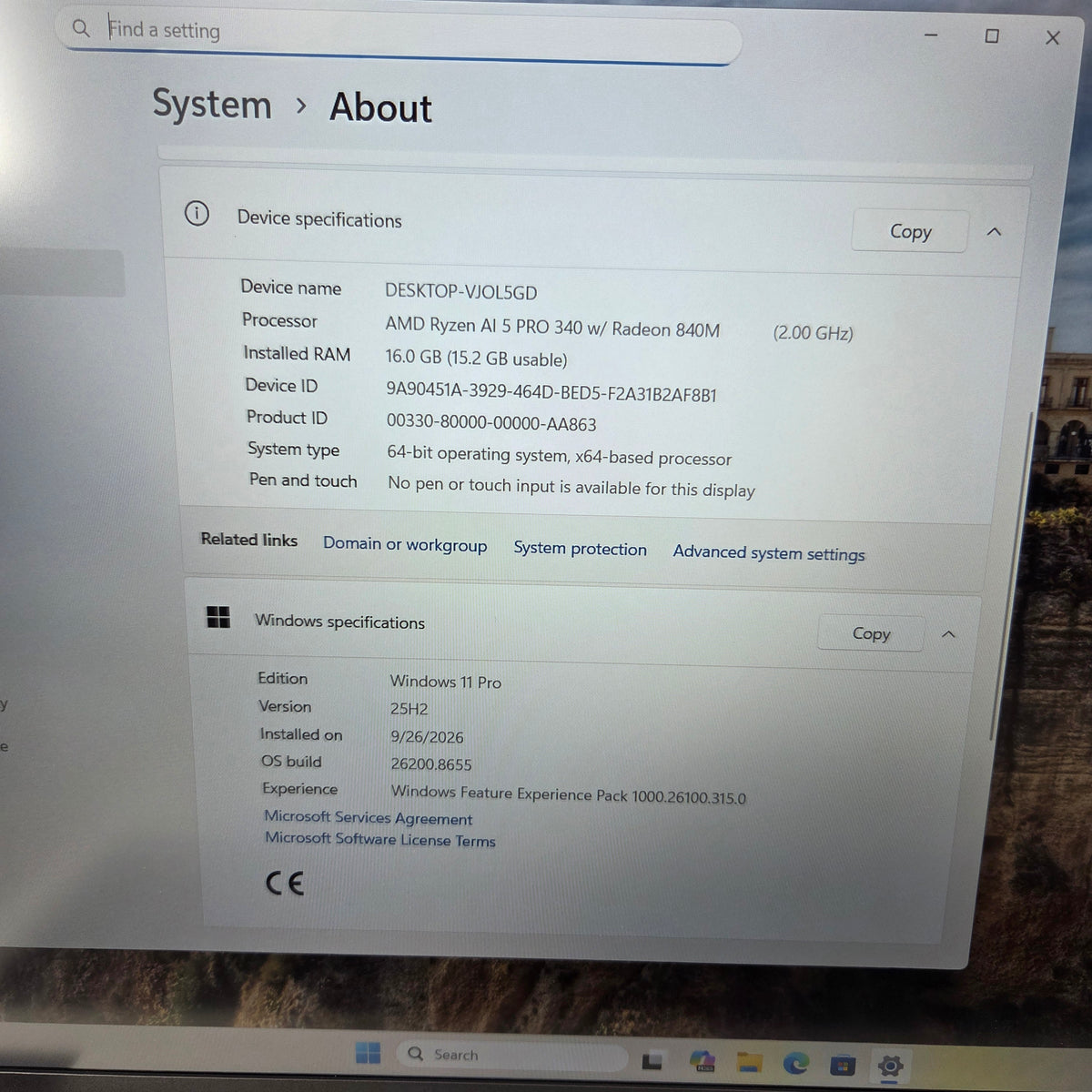Select Product ID 00330-80000-00000-AA863
Viewport: 1092px width, 1092px height.
(x=491, y=423)
